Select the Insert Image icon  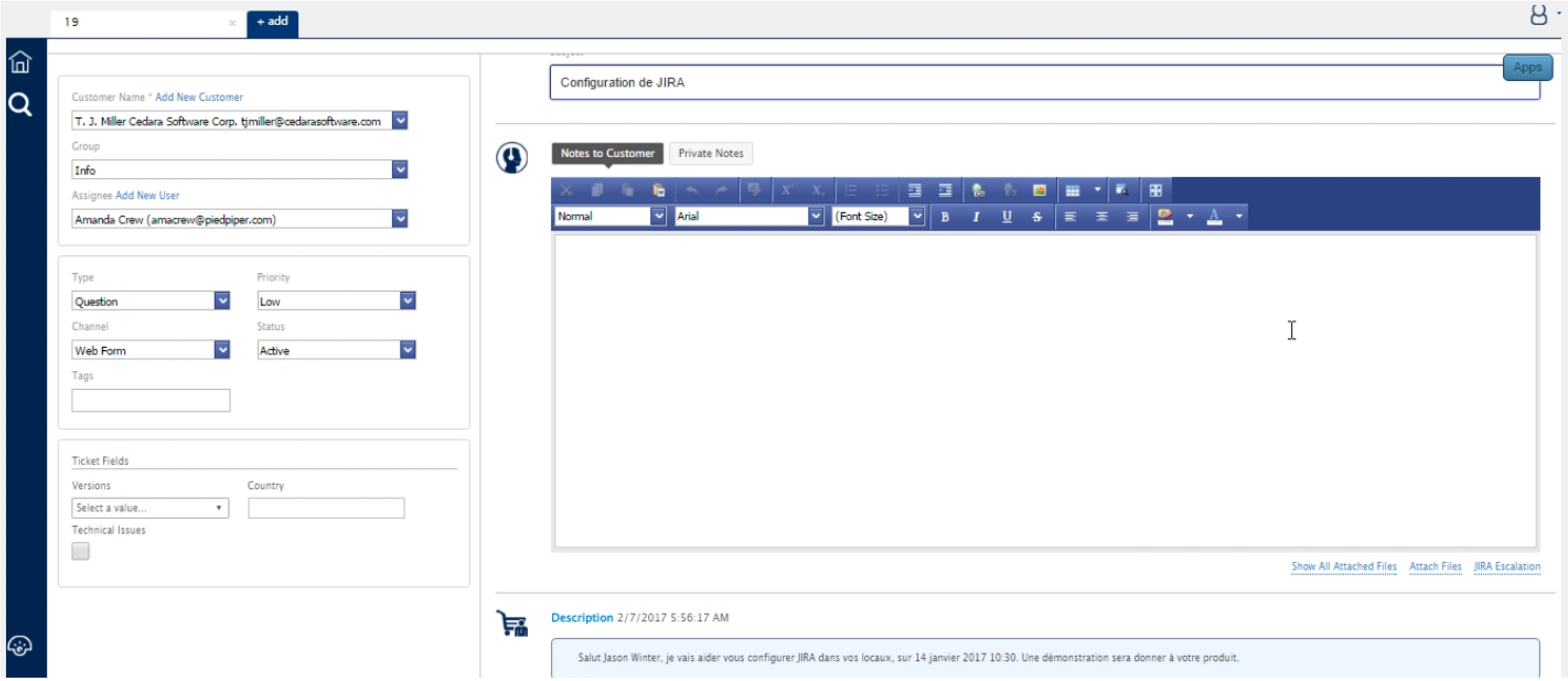coord(1040,190)
